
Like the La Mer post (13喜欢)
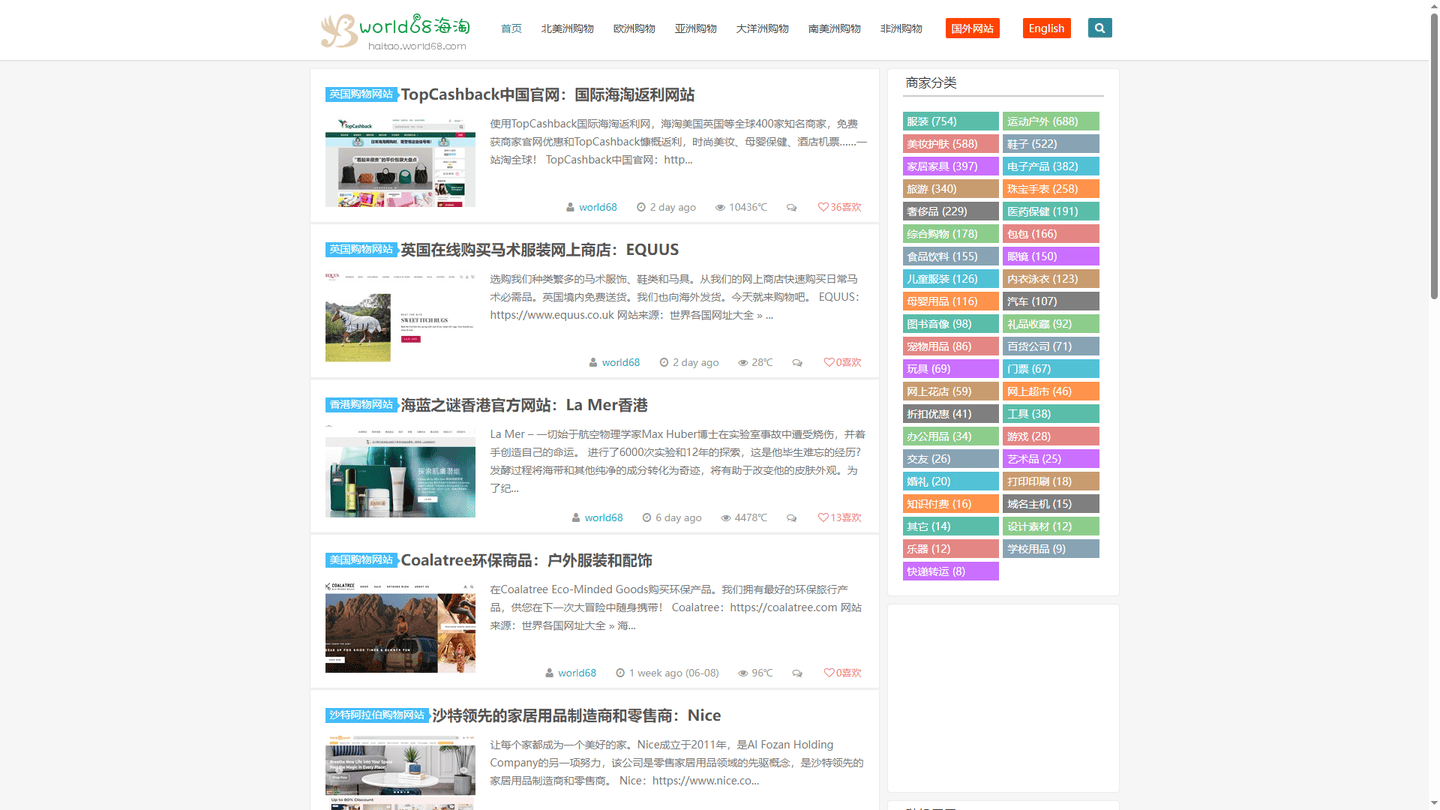click(839, 517)
